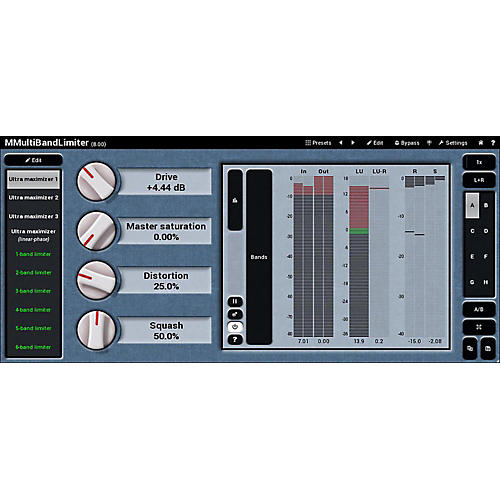
Task: Click the Squash 50.0% value field
Action: [166, 330]
